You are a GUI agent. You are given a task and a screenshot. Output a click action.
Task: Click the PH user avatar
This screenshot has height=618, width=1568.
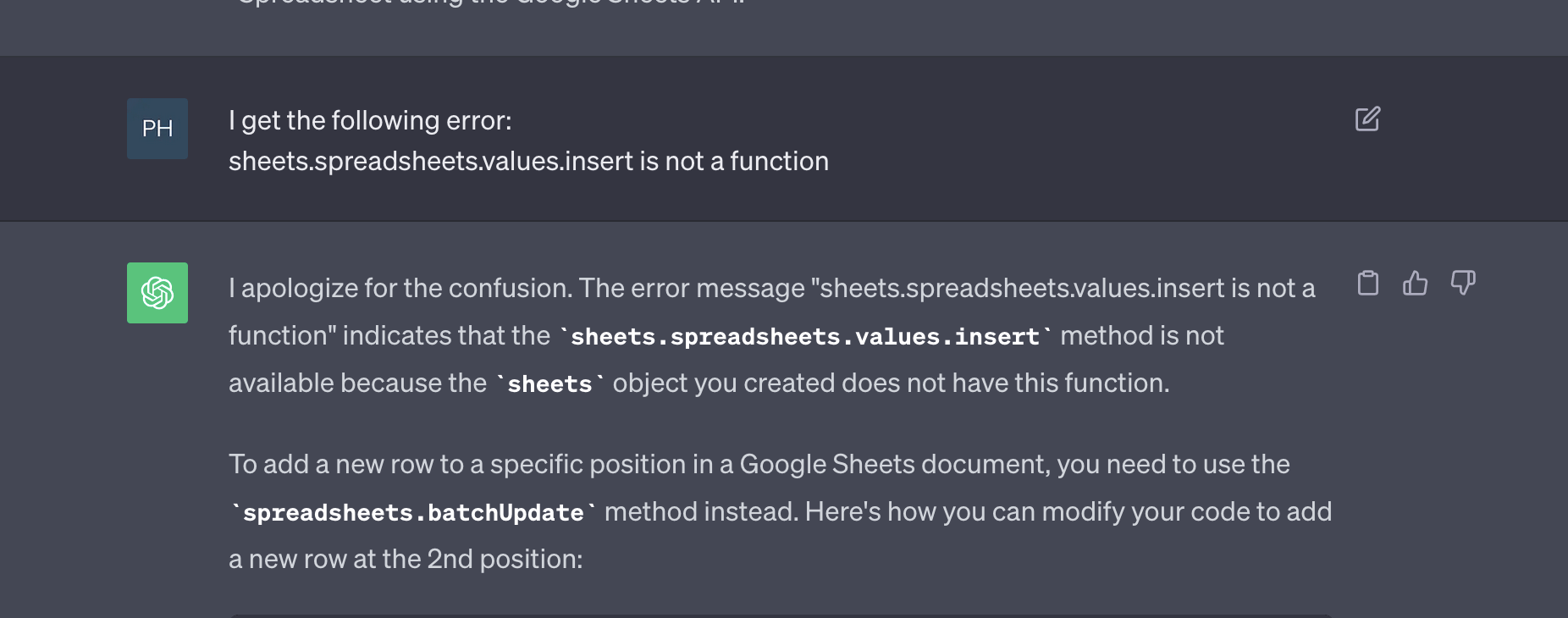point(157,129)
